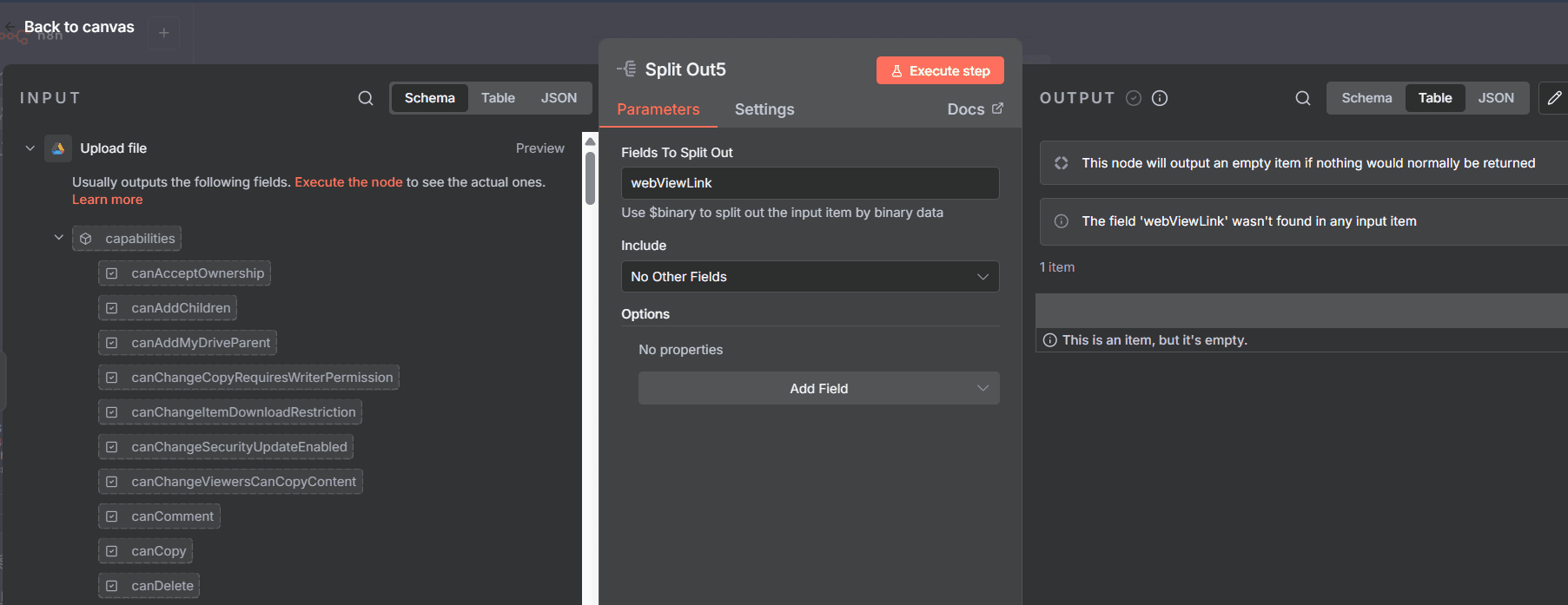Switch INPUT view to Schema
Viewport: 1568px width, 605px height.
coord(429,98)
